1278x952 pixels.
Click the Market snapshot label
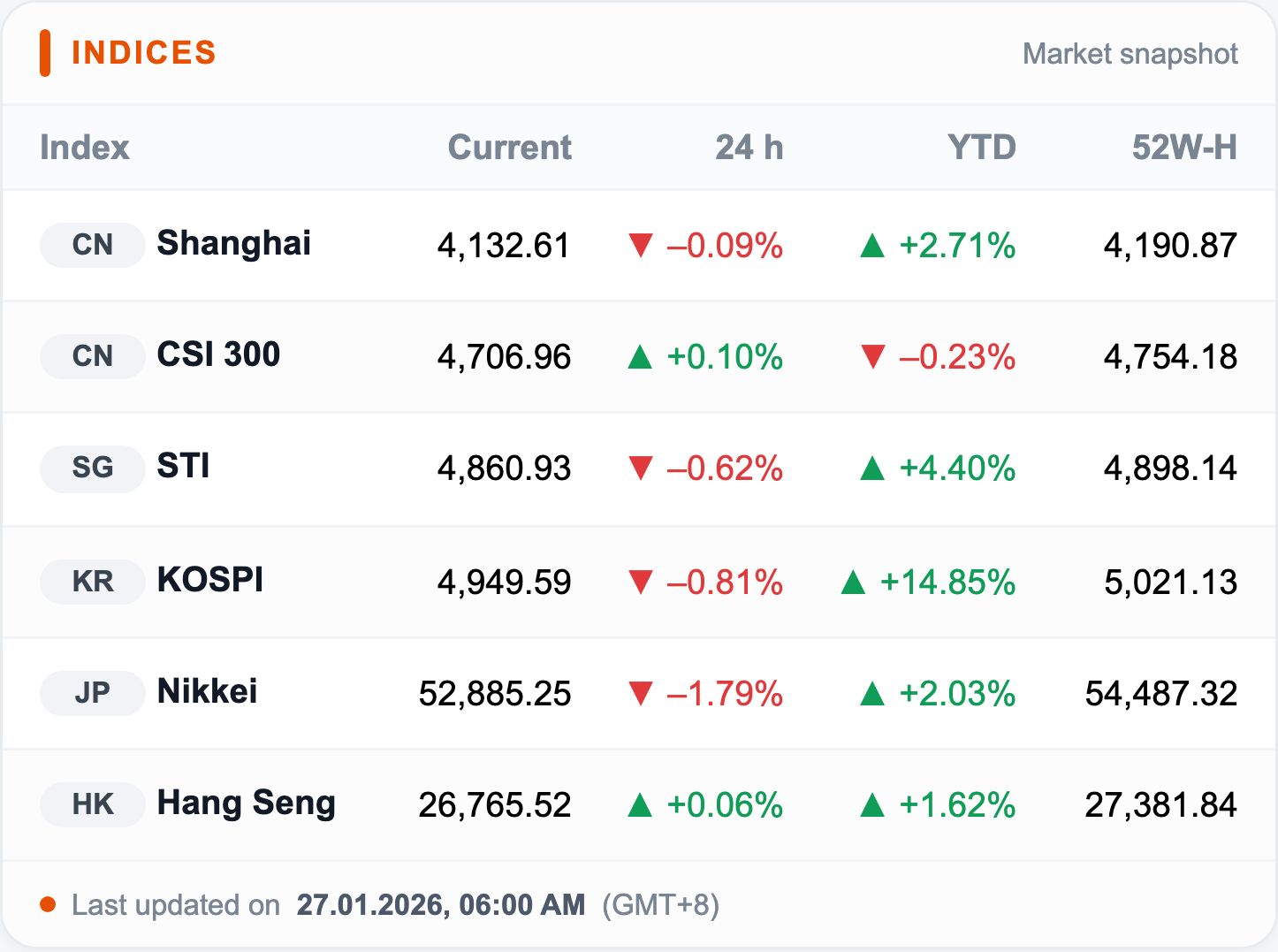point(1130,54)
